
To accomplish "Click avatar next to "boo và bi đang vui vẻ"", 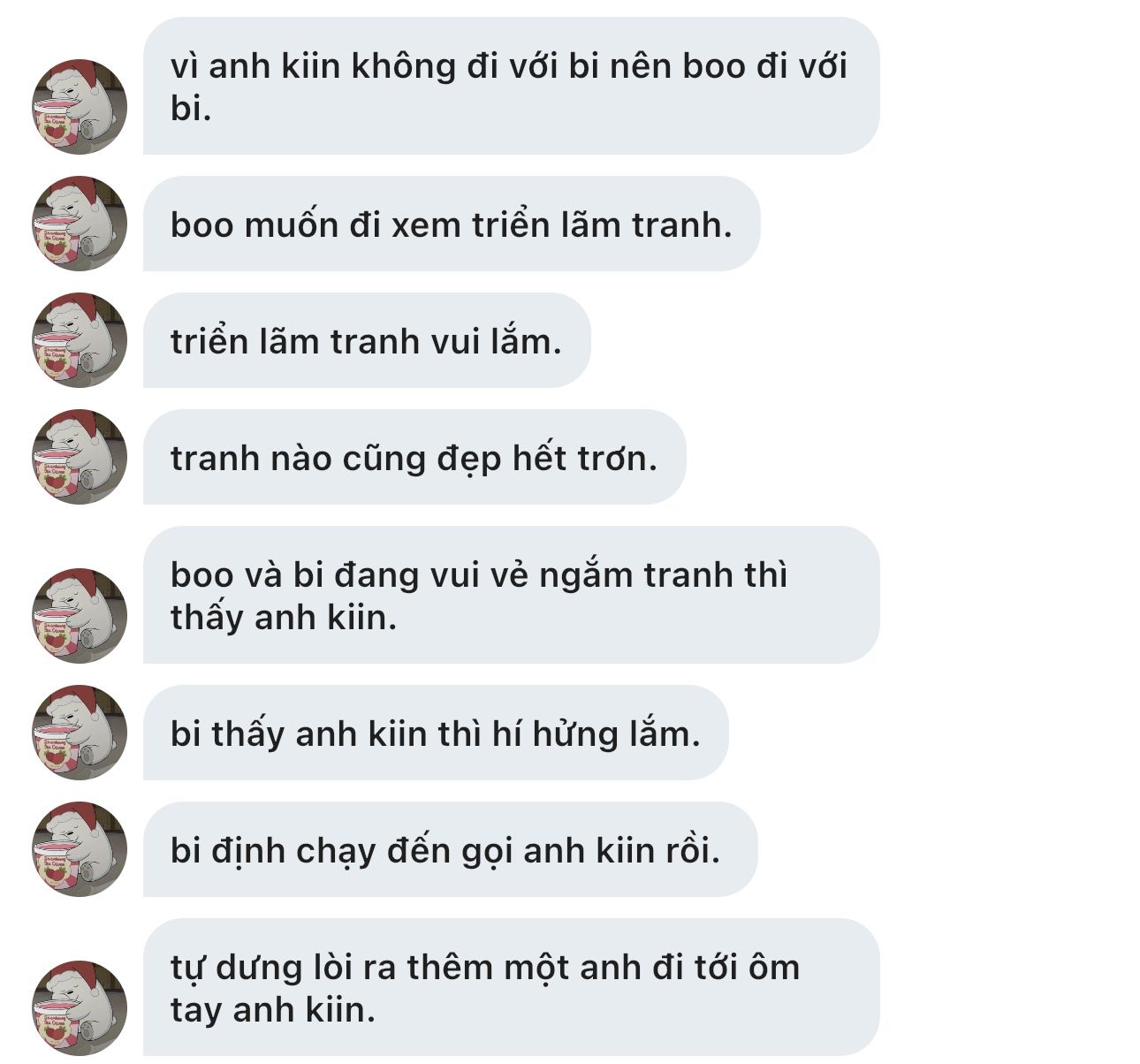I will point(80,616).
